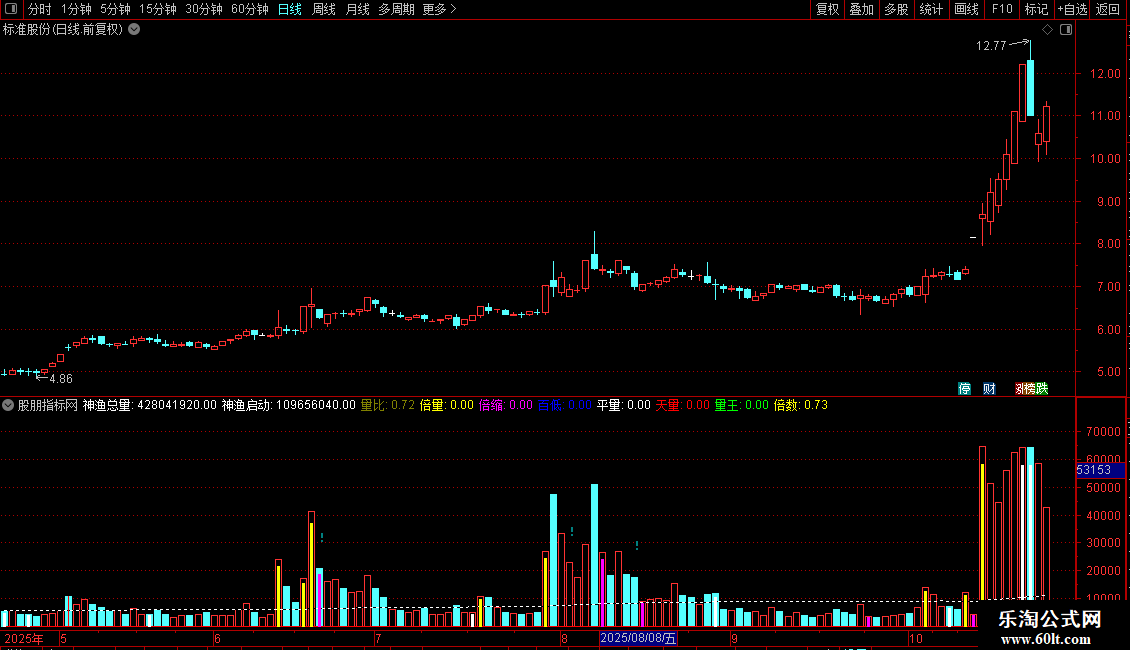
Task: Click the blue 百低 0.00 readout
Action: [x=565, y=405]
